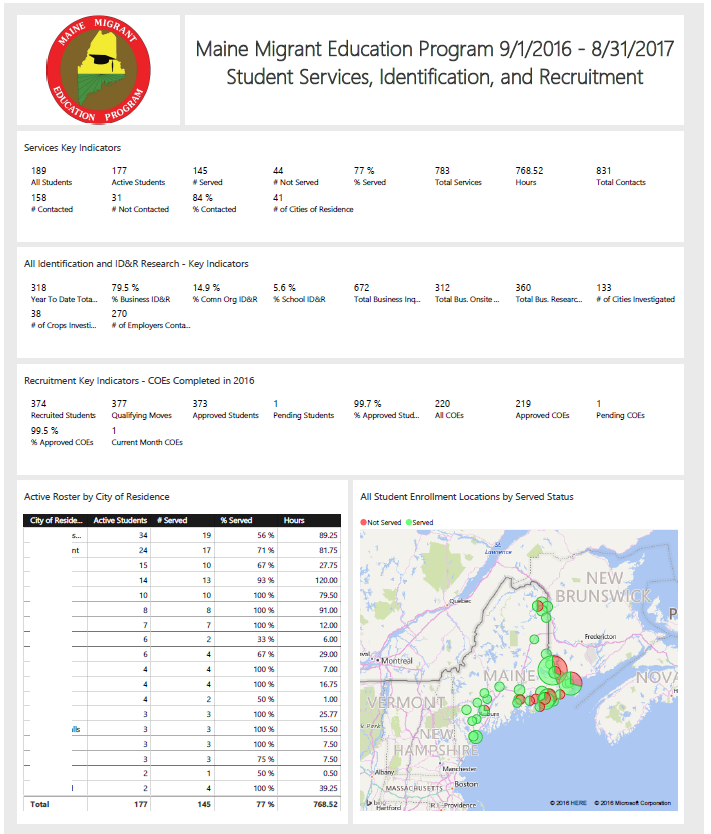The height and width of the screenshot is (834, 711).
Task: Select the 270 # of Employers Contacted card
Action: point(150,319)
